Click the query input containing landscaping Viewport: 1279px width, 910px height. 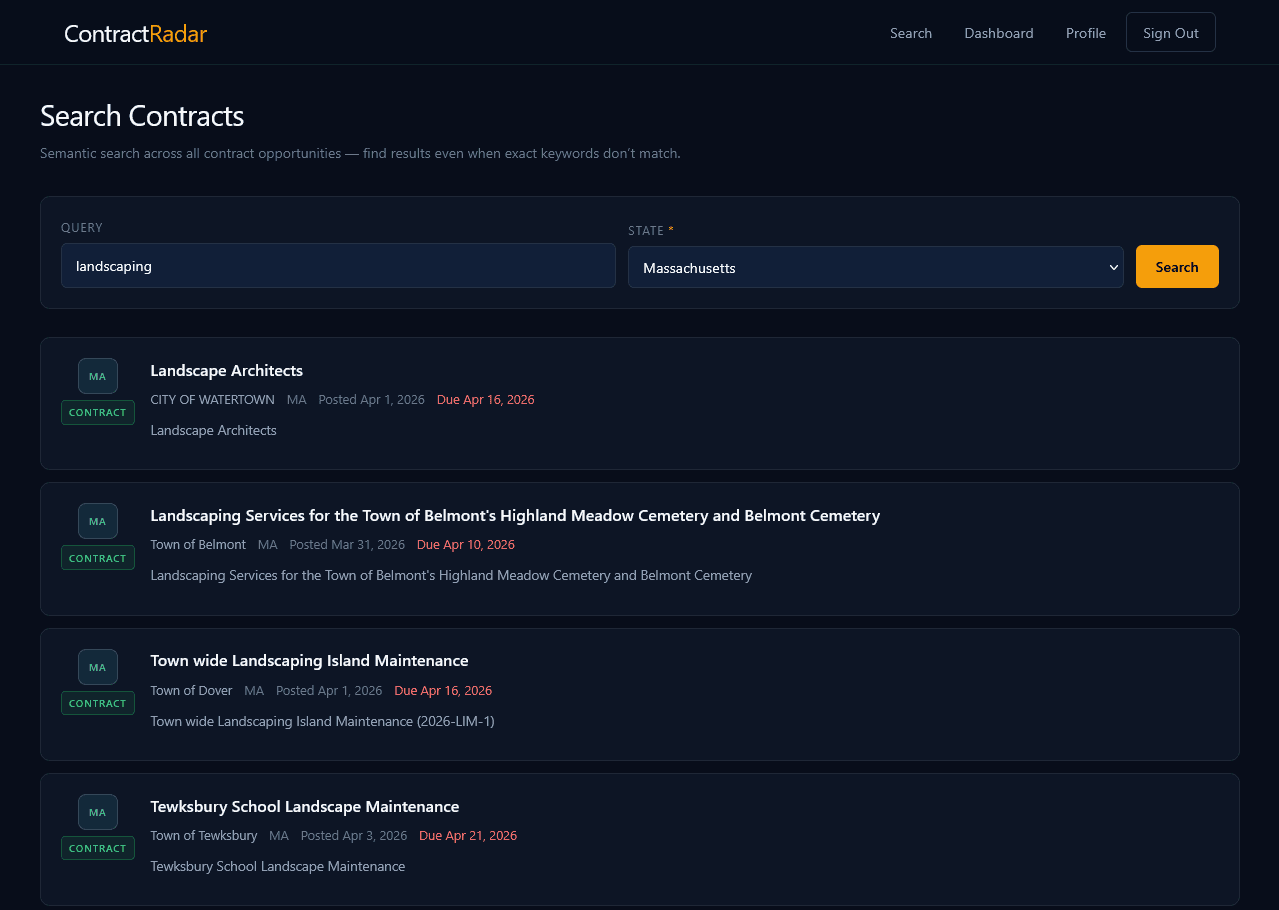click(x=338, y=265)
